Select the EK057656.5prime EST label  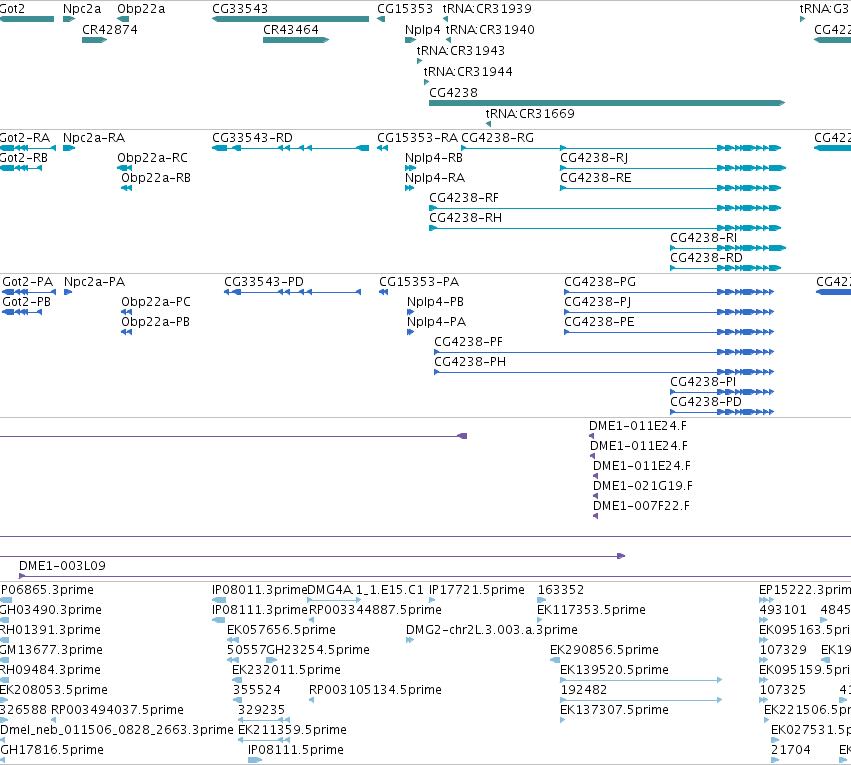282,630
